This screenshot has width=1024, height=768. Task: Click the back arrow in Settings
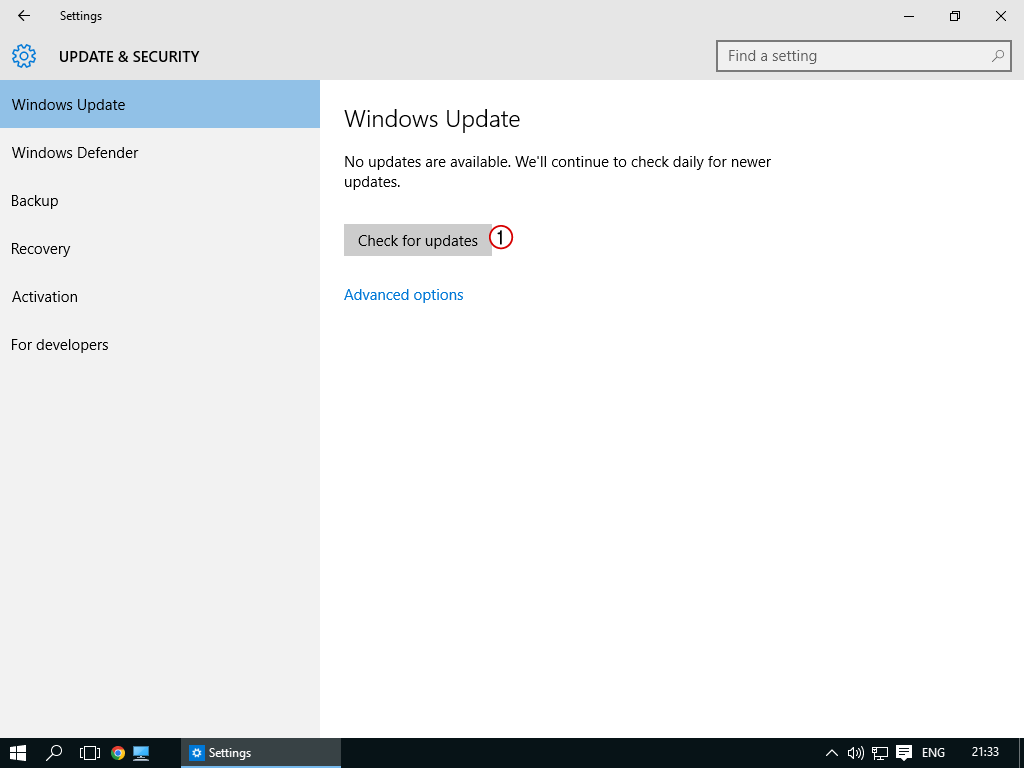(x=24, y=16)
